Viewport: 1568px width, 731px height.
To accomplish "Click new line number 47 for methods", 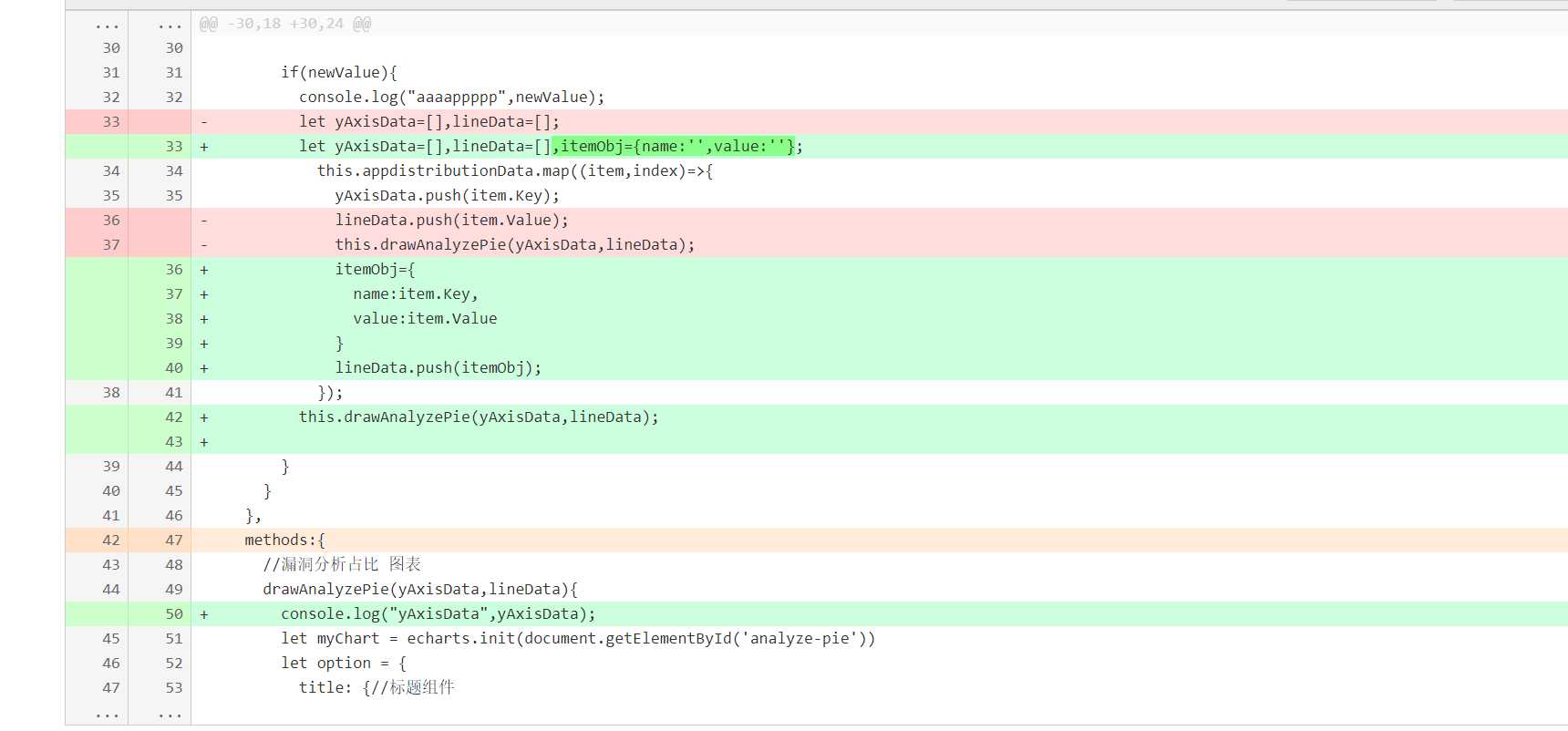I will click(174, 540).
